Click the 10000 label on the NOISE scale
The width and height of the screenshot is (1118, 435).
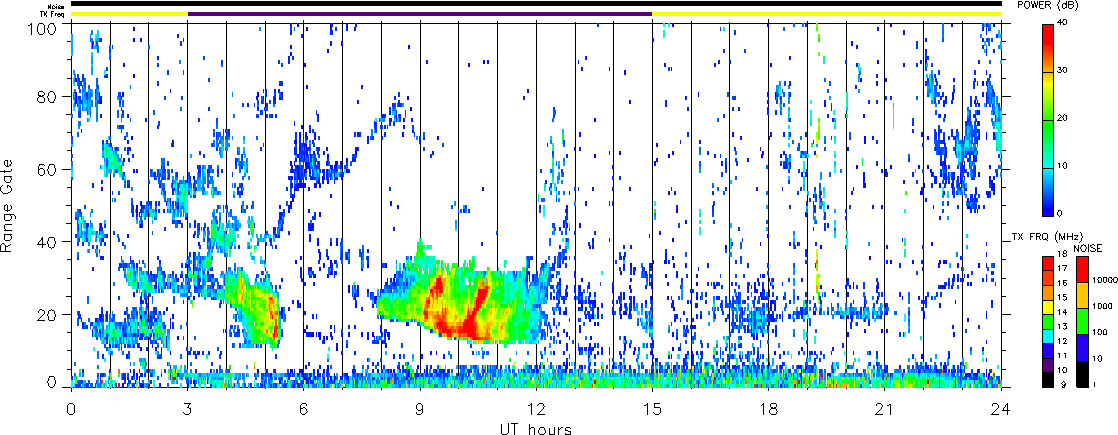point(1102,283)
